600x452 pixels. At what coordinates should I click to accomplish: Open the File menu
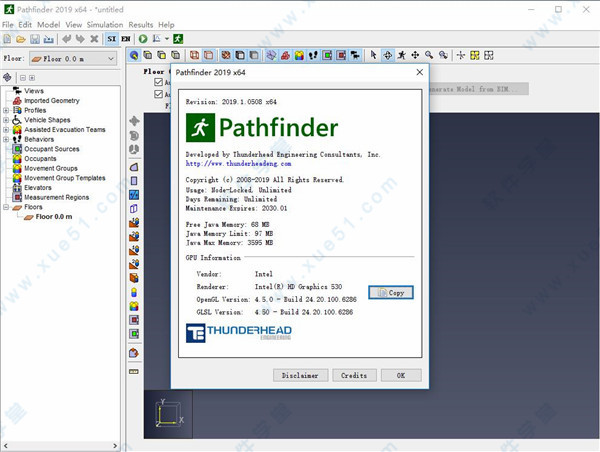tap(8, 24)
